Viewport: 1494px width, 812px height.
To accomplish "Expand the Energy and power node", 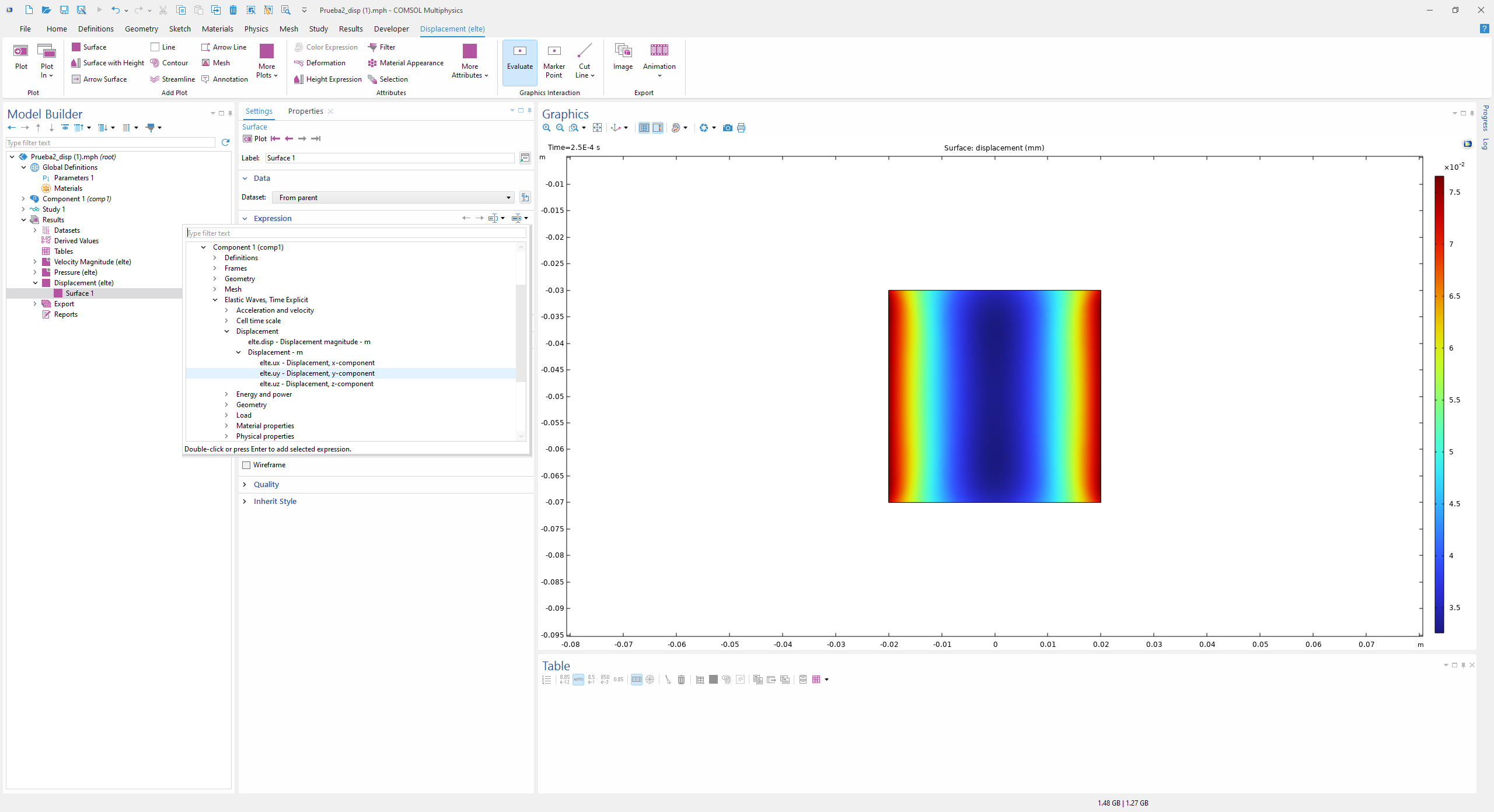I will tap(226, 394).
